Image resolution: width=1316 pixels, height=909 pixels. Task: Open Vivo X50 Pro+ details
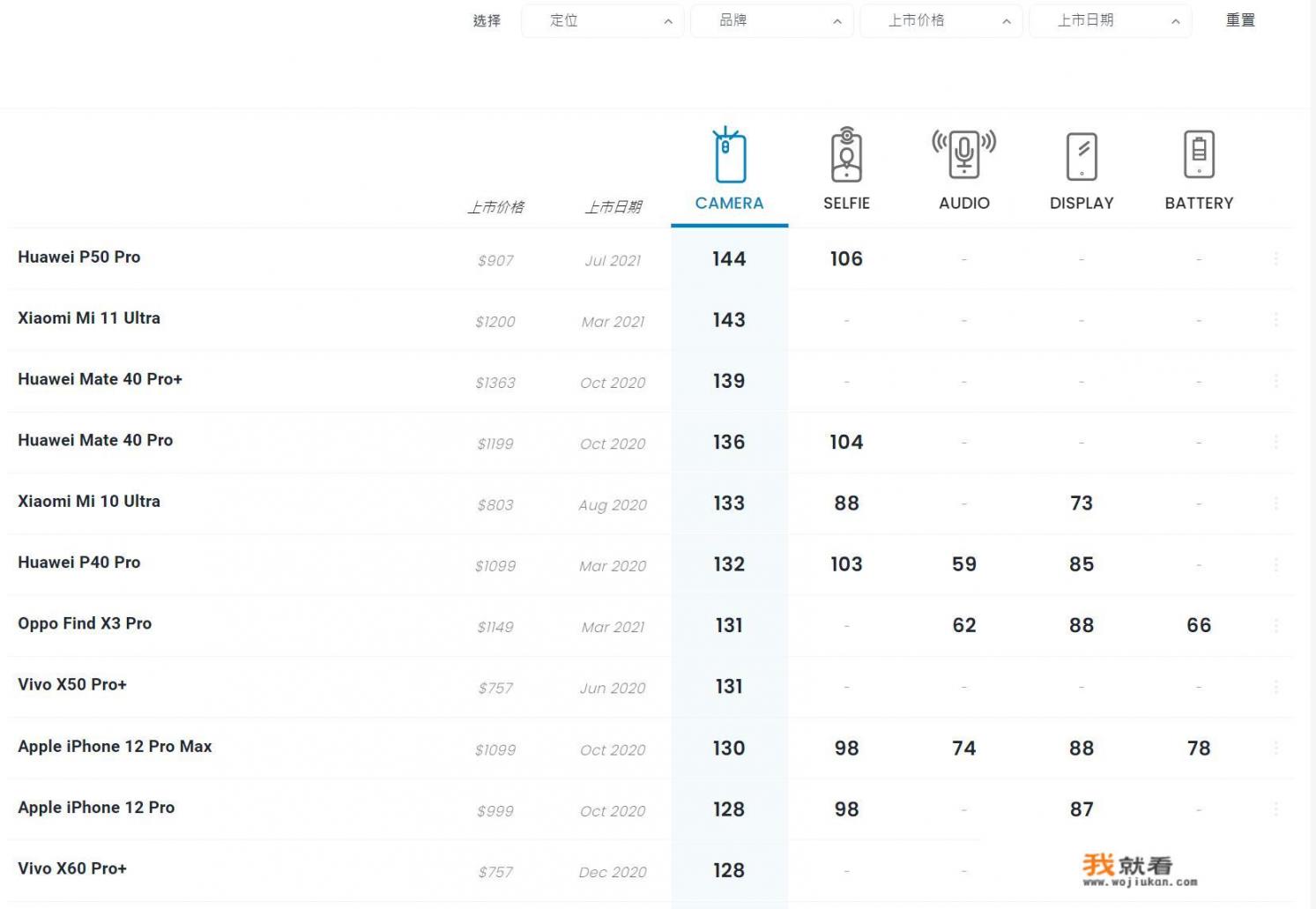click(72, 684)
